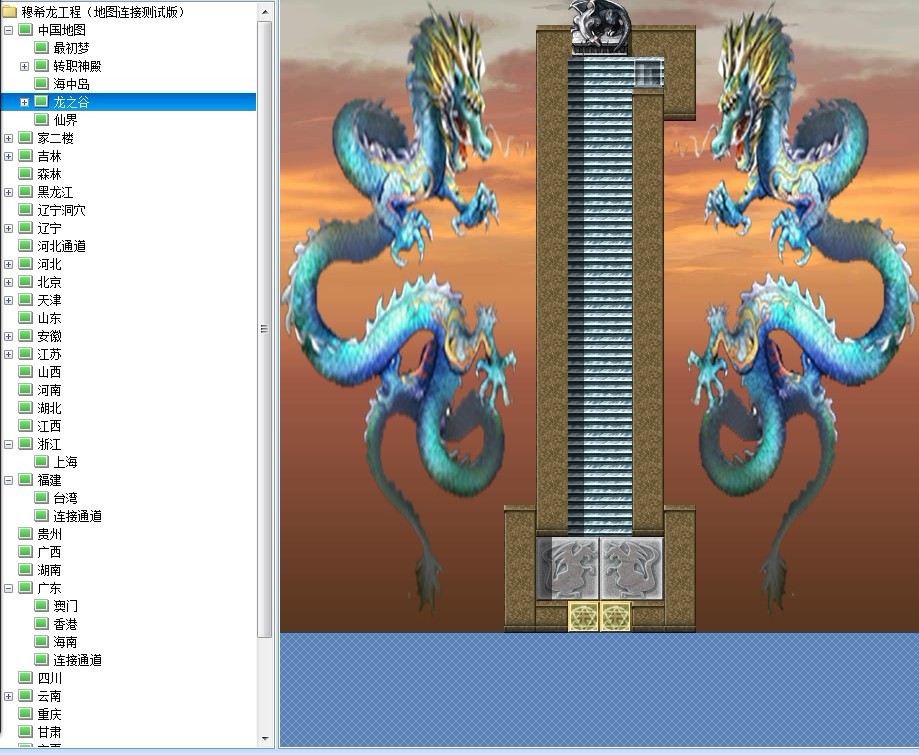Screen dimensions: 919x755
Task: Select 连接通道 under 广东
Action: click(78, 660)
